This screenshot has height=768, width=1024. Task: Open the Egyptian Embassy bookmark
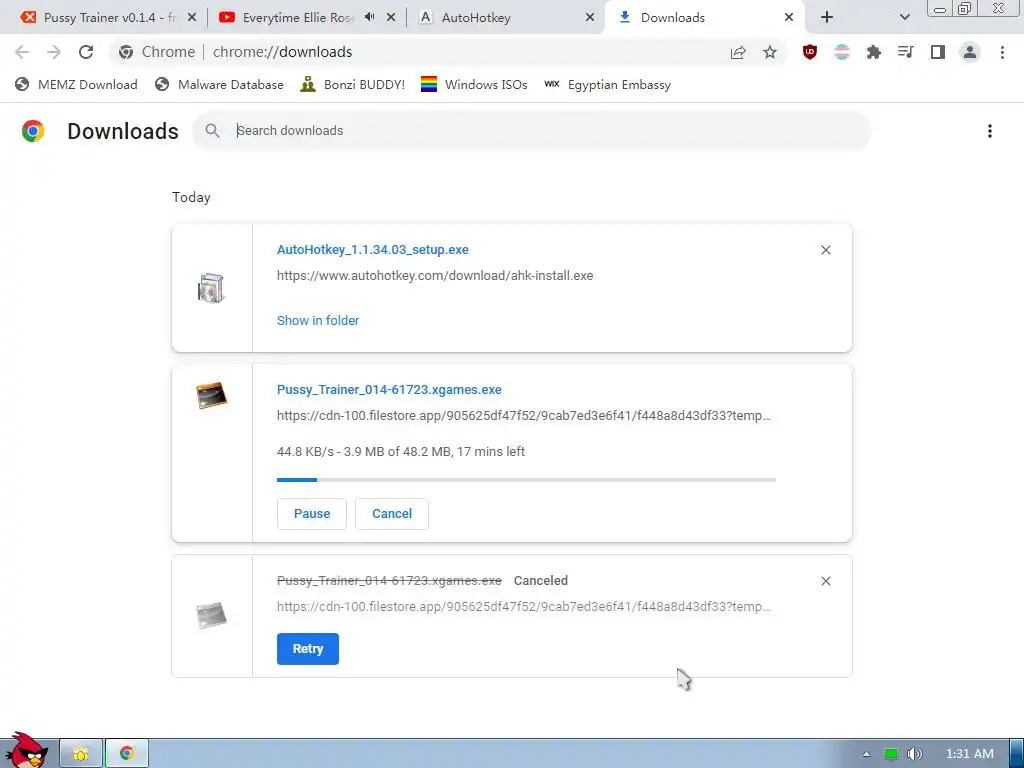click(607, 85)
